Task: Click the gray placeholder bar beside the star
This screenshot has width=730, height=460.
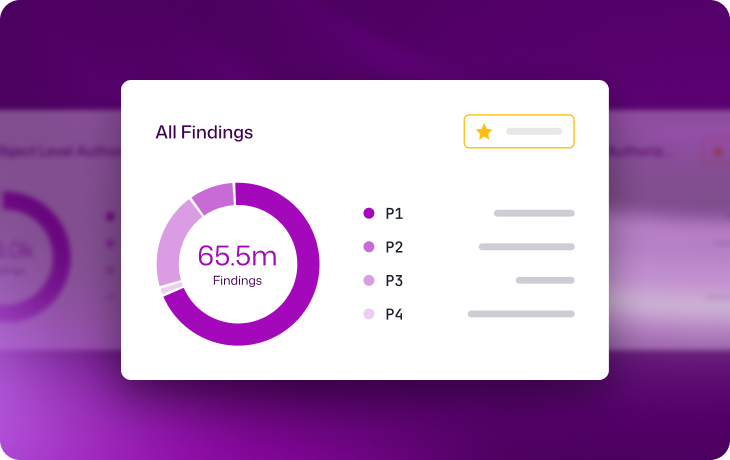Action: [534, 131]
